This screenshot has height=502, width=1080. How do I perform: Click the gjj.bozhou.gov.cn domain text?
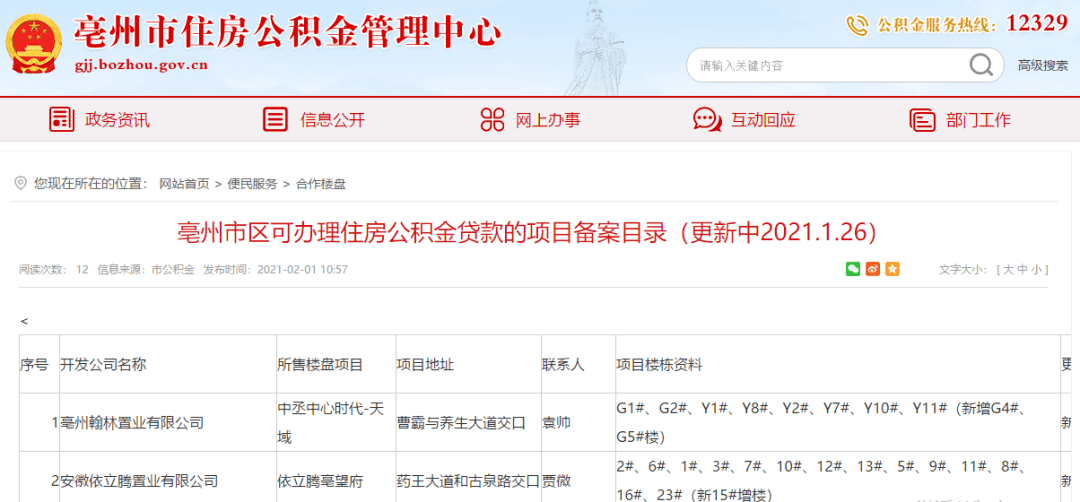tap(141, 66)
